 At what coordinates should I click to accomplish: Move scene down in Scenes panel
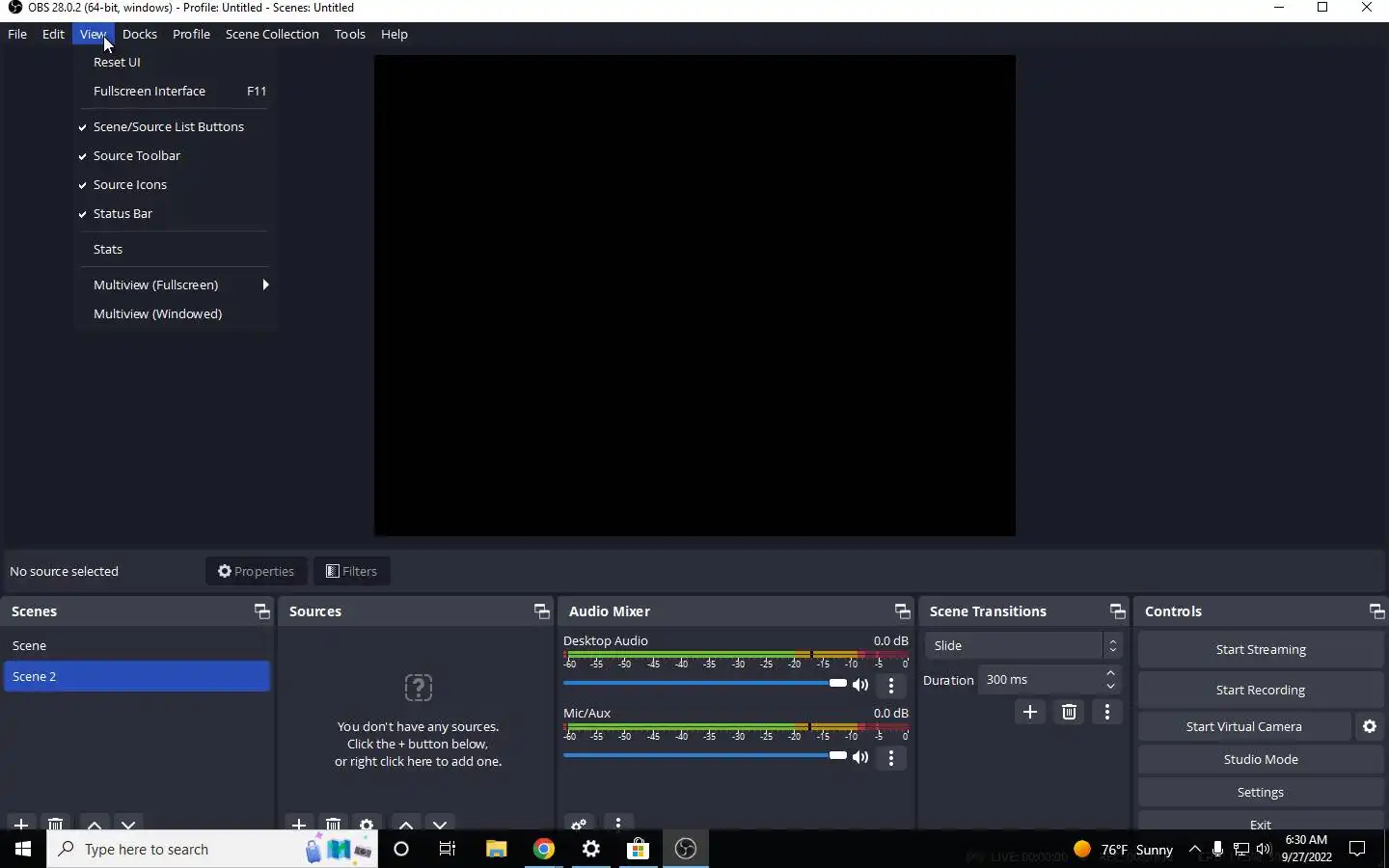128,825
